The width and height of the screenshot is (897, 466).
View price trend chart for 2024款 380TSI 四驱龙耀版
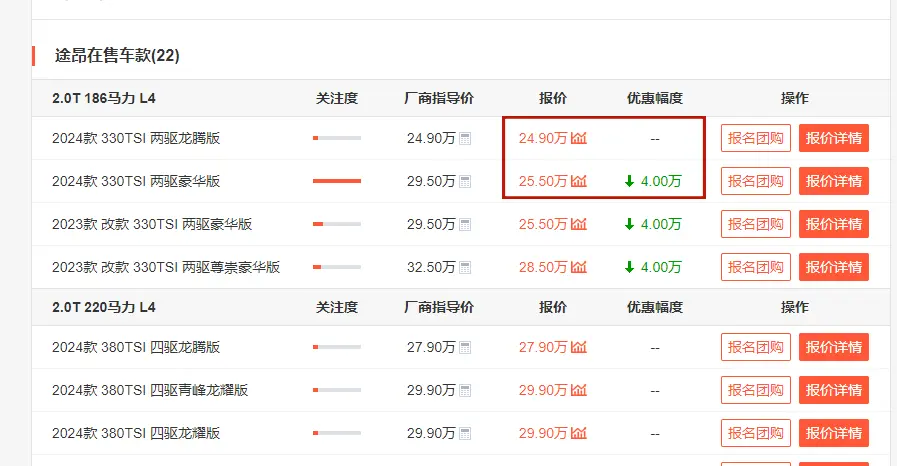(x=579, y=433)
